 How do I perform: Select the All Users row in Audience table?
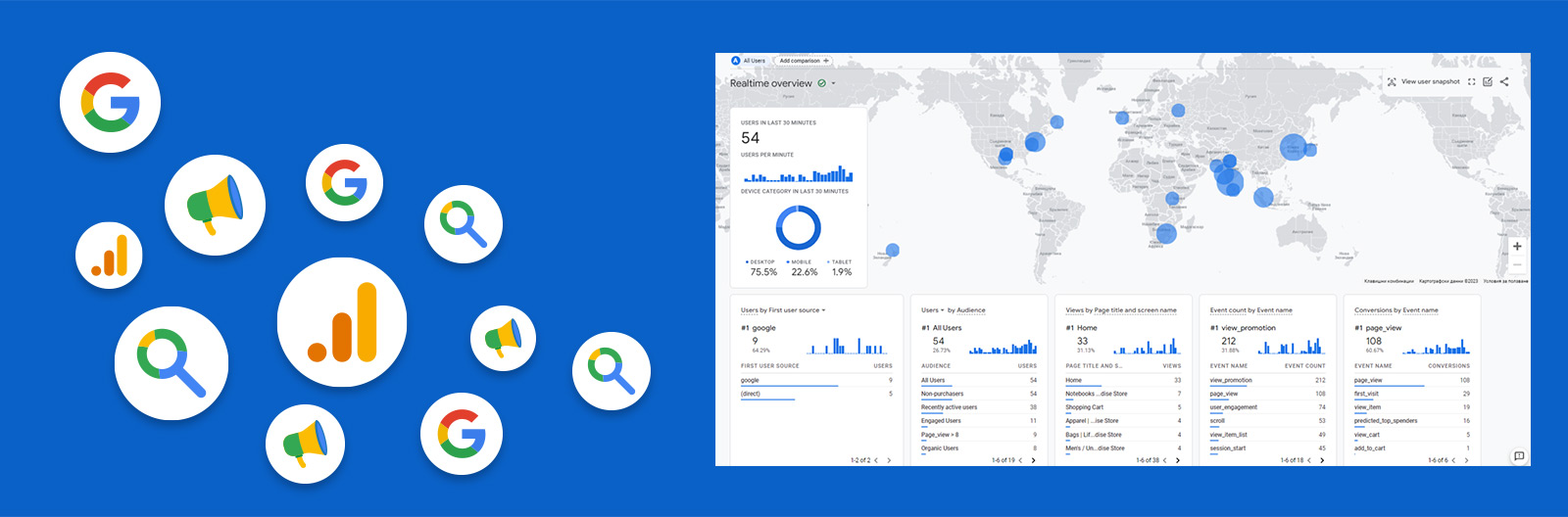click(x=979, y=381)
